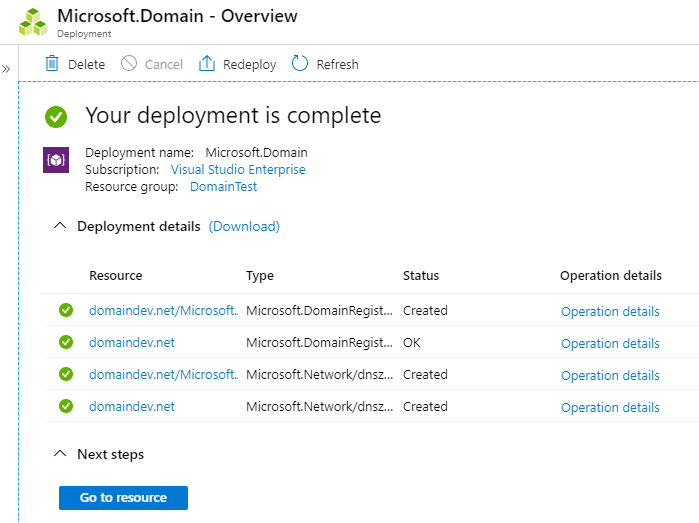Click the Resource column header
699x523 pixels.
tap(116, 276)
